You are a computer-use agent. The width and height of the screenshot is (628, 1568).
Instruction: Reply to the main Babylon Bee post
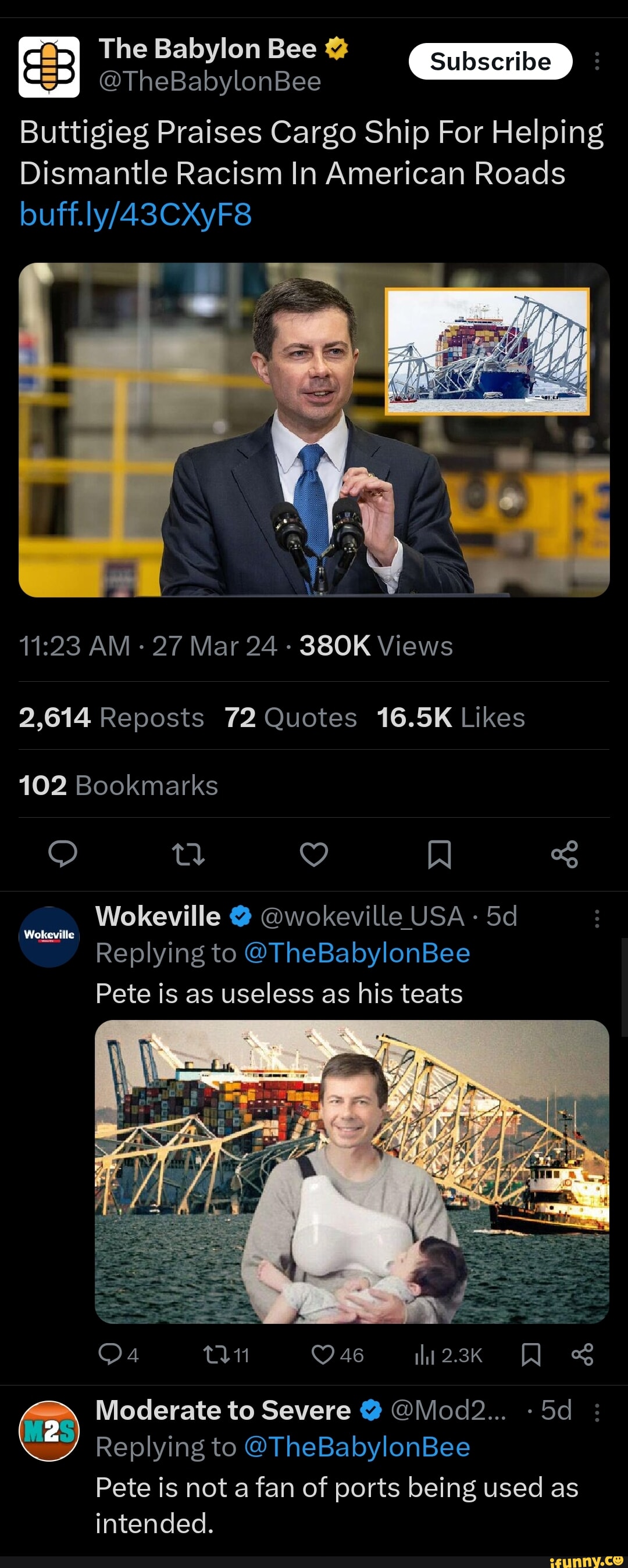click(x=63, y=854)
